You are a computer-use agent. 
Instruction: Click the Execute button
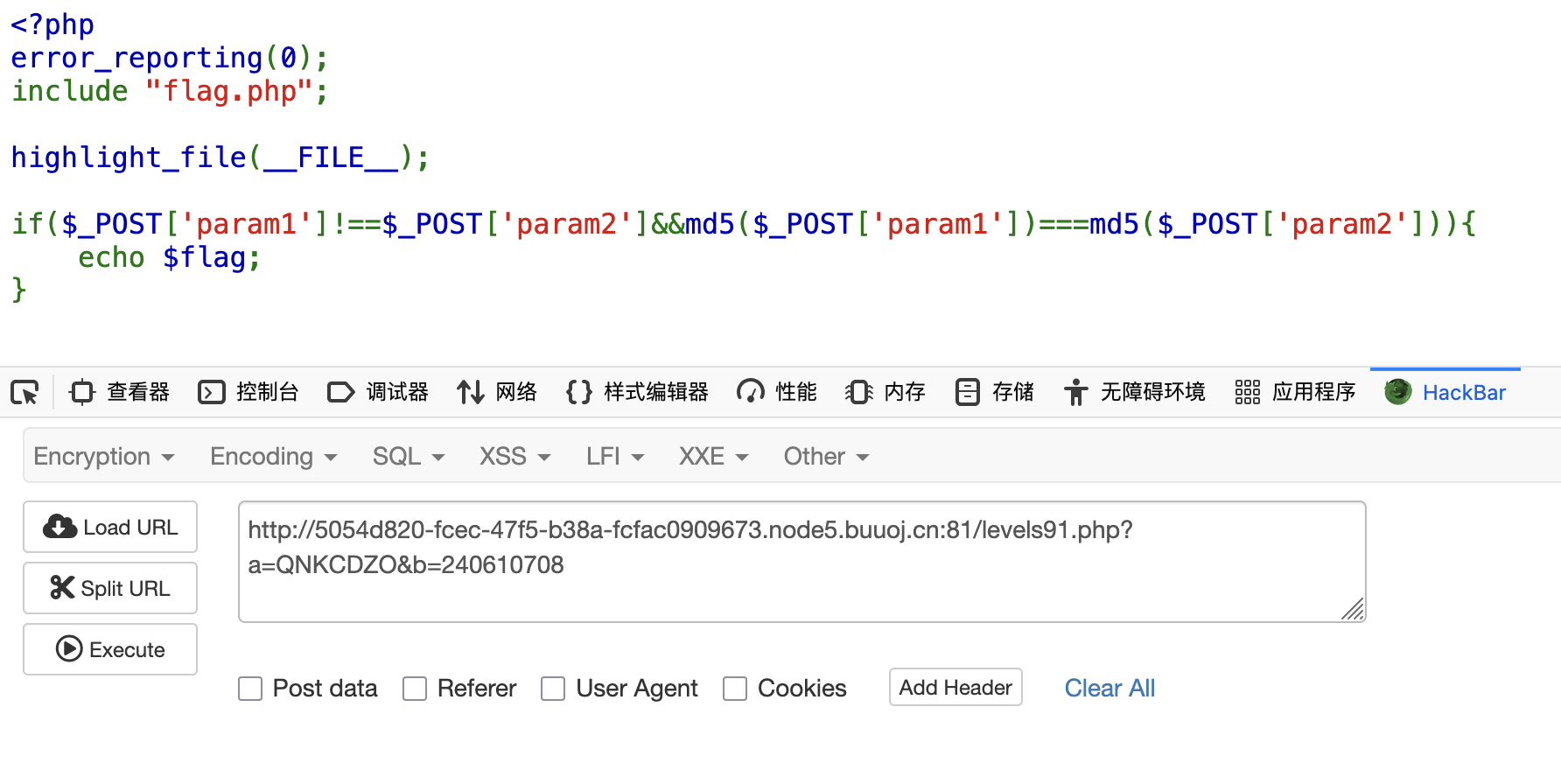(110, 649)
